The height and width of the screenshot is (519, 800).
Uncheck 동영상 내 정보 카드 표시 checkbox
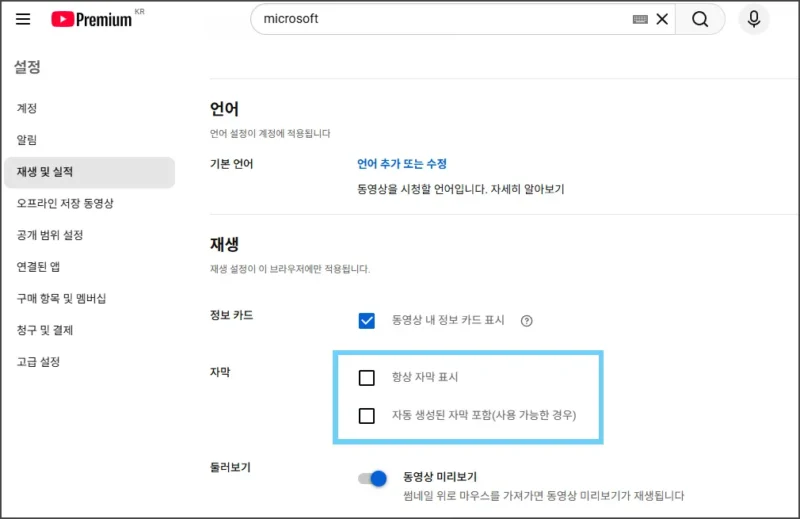click(x=366, y=320)
